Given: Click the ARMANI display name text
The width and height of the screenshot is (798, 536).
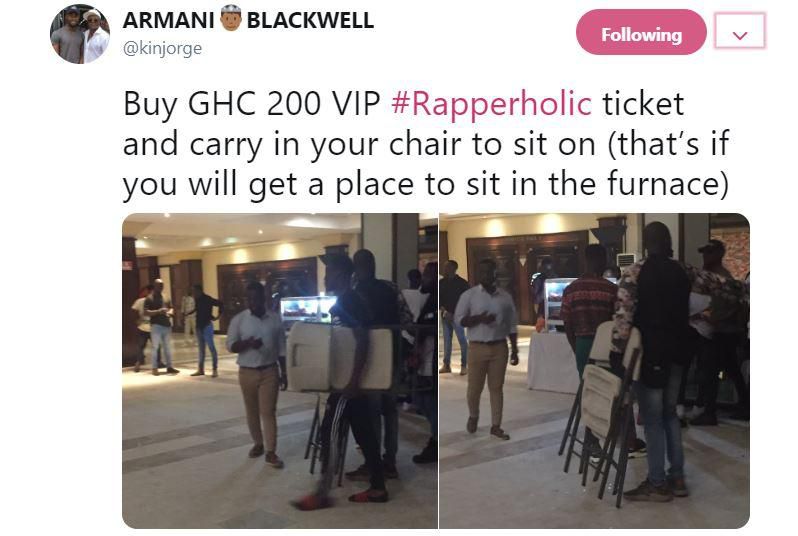Looking at the screenshot, I should point(168,20).
